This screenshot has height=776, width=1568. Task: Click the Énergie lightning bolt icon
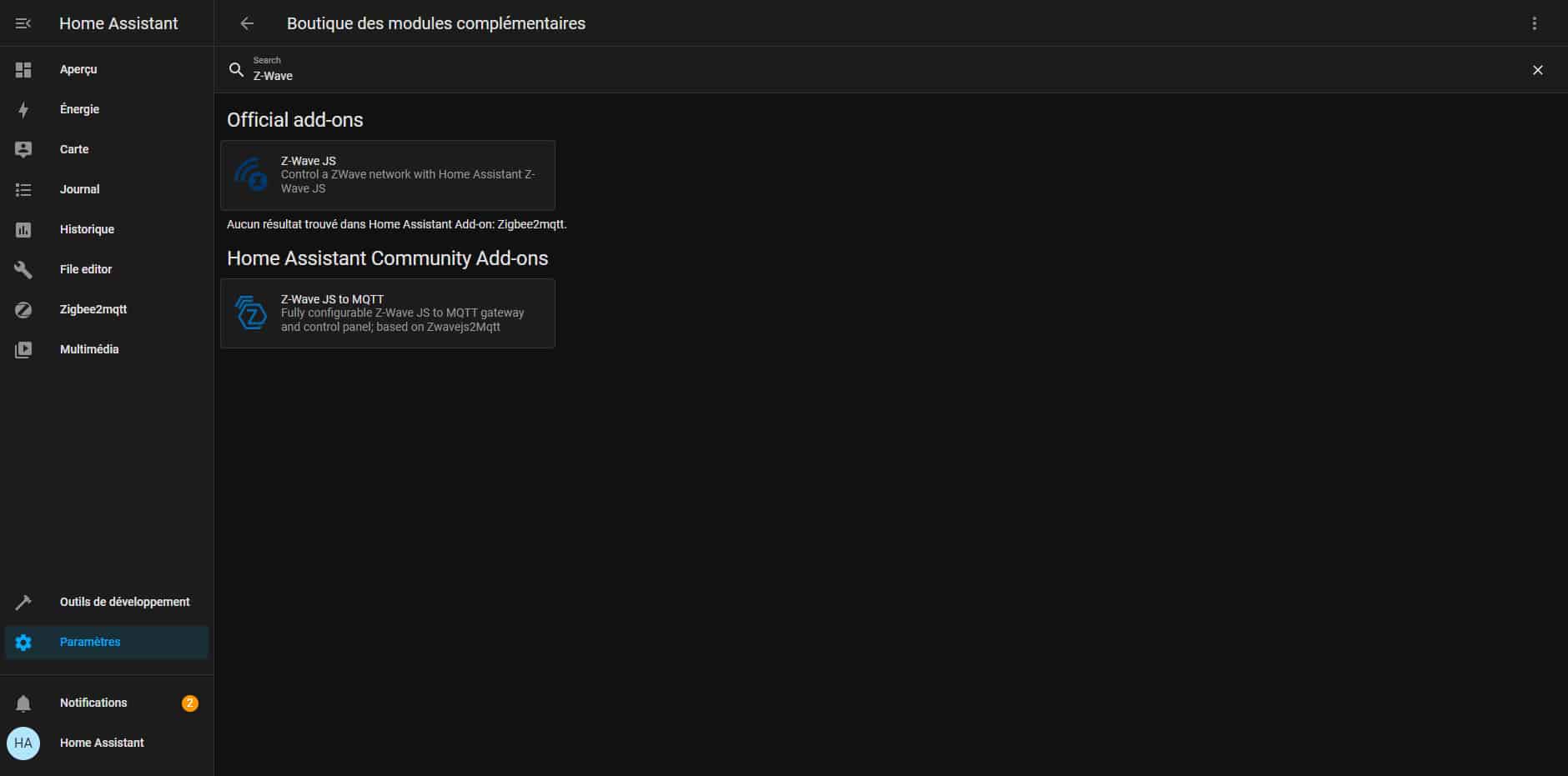coord(23,110)
